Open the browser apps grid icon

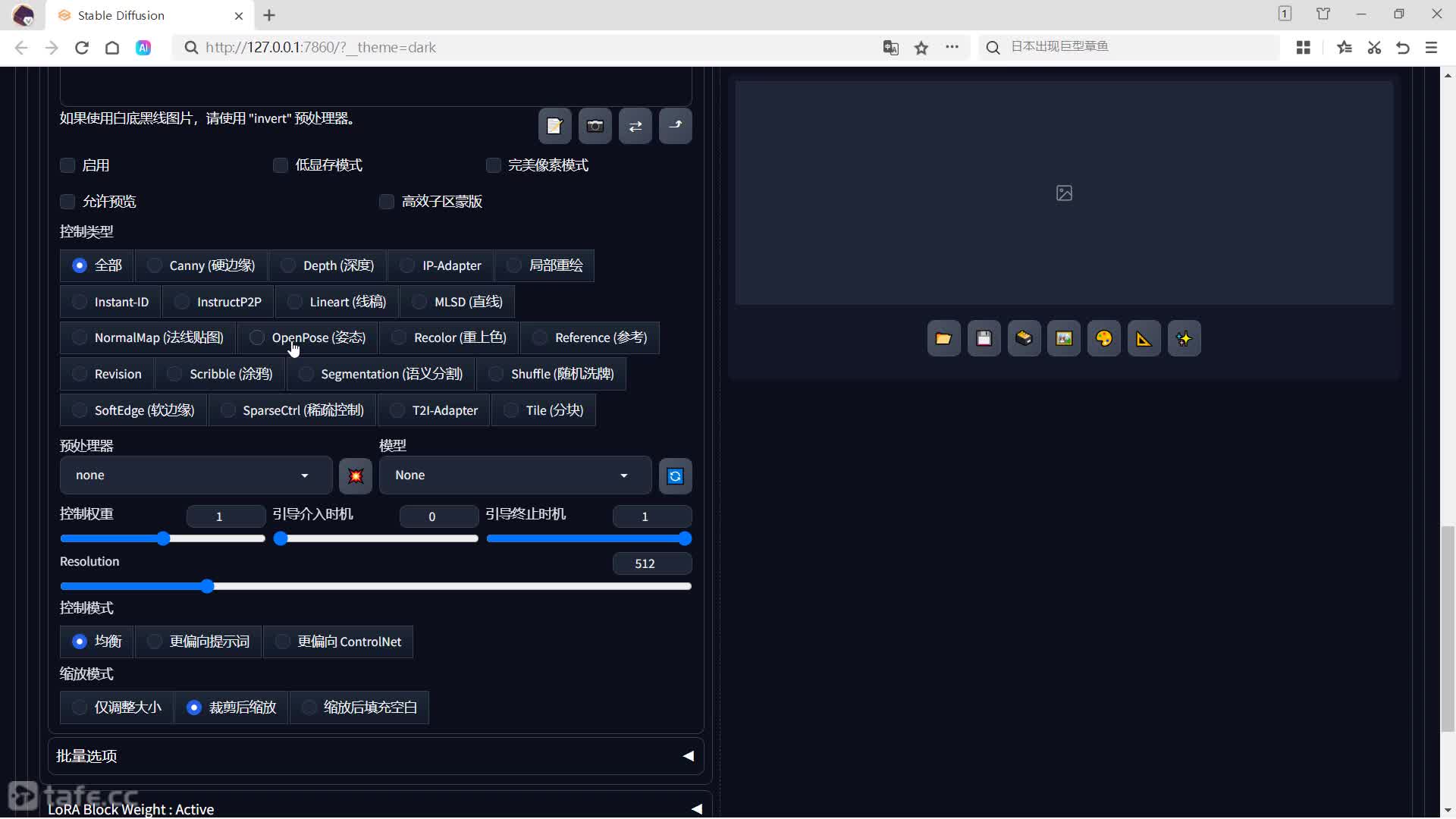click(x=1304, y=48)
